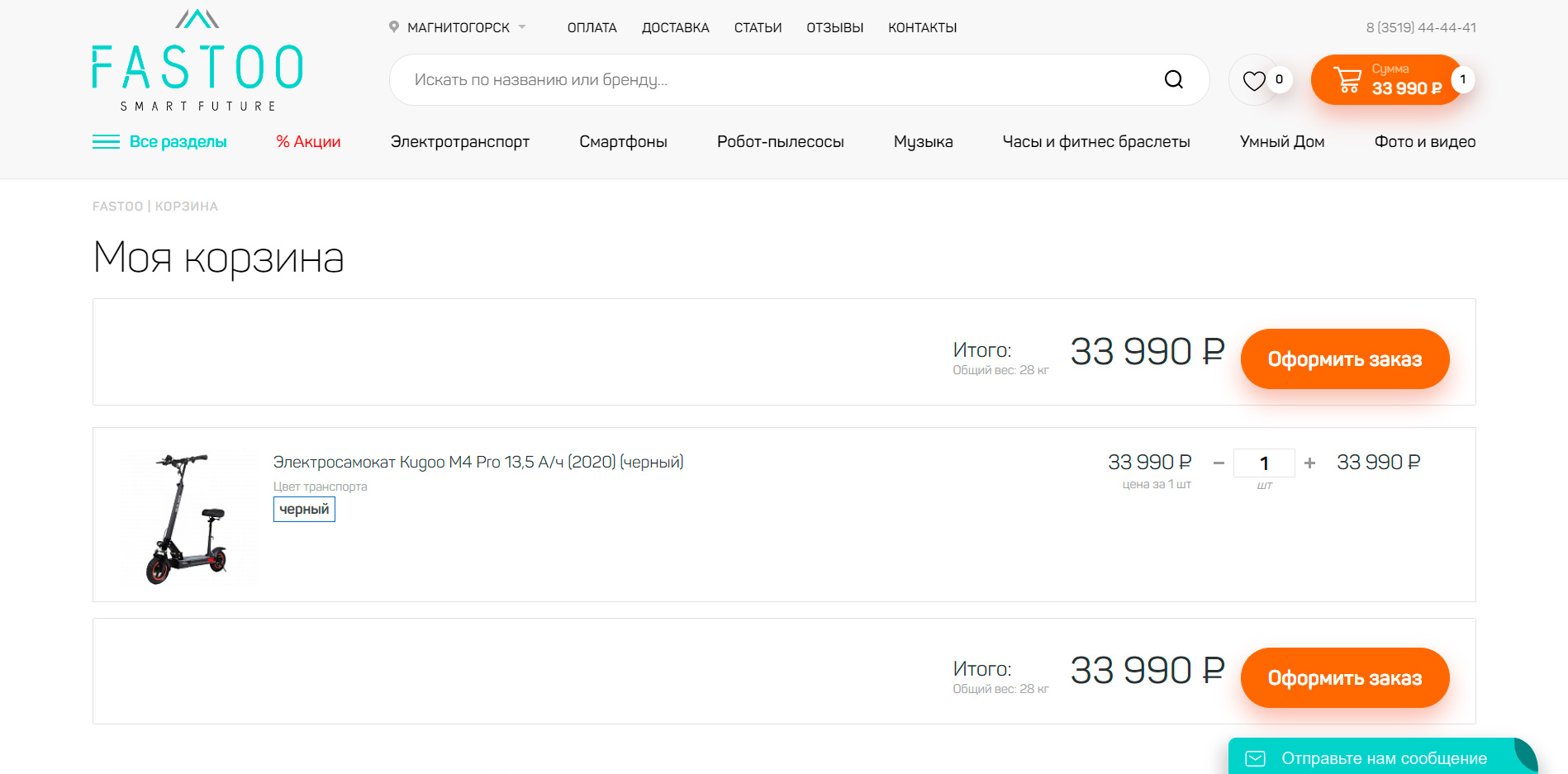Image resolution: width=1568 pixels, height=774 pixels.
Task: Open the Контакты page
Action: [x=922, y=28]
